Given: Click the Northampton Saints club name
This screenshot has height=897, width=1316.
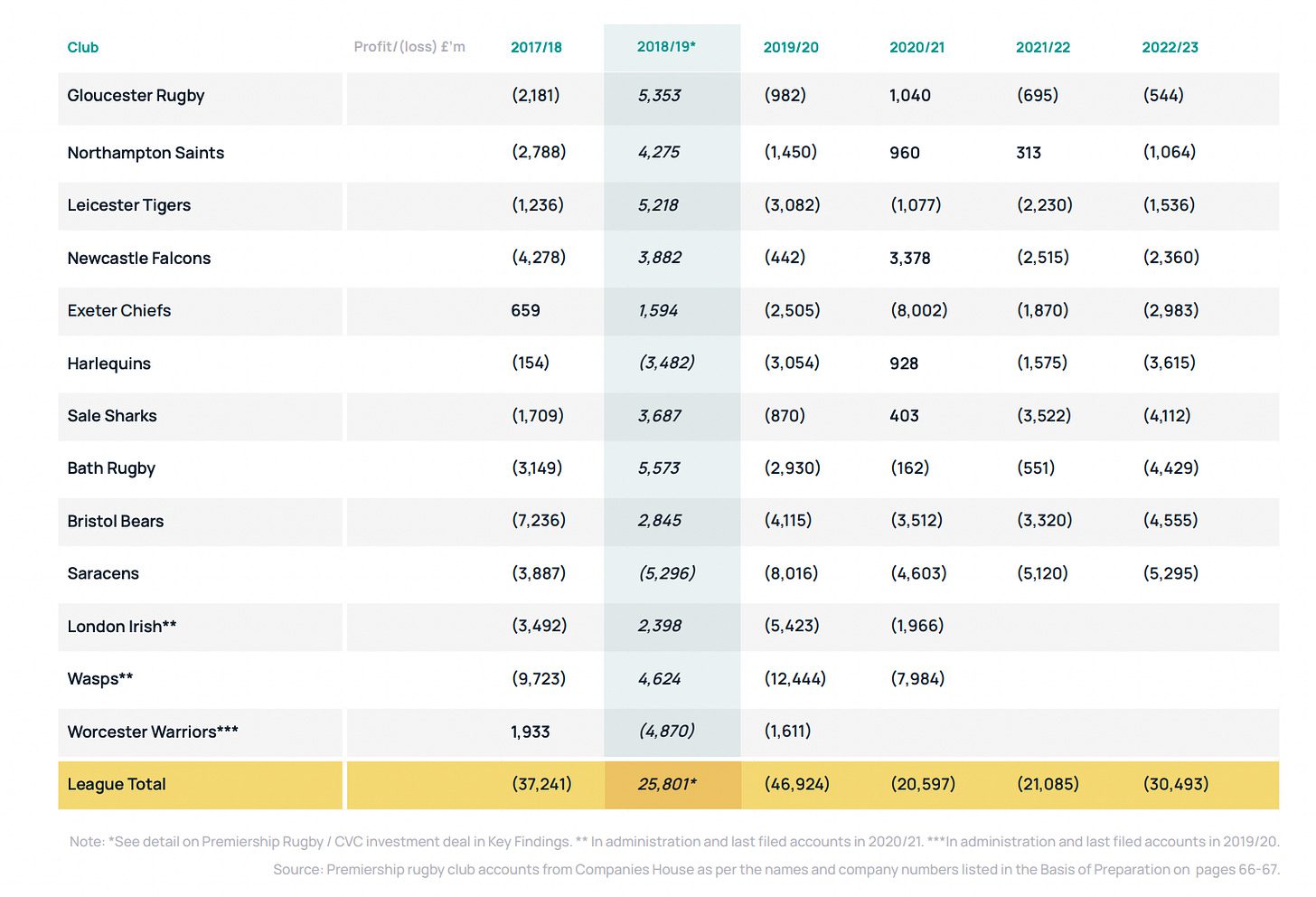Looking at the screenshot, I should [146, 153].
